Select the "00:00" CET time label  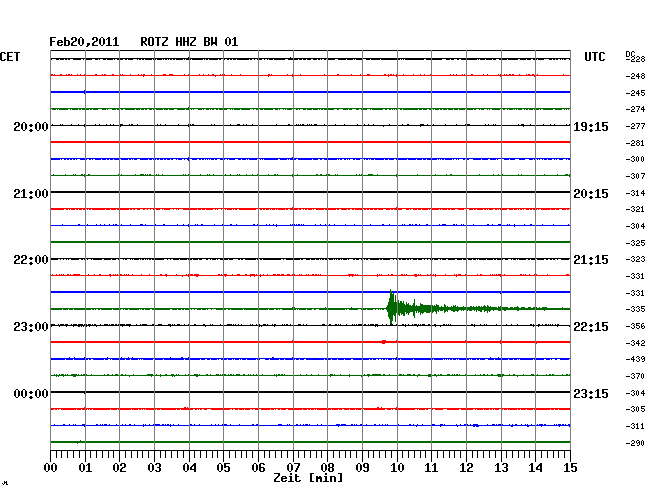(x=31, y=393)
